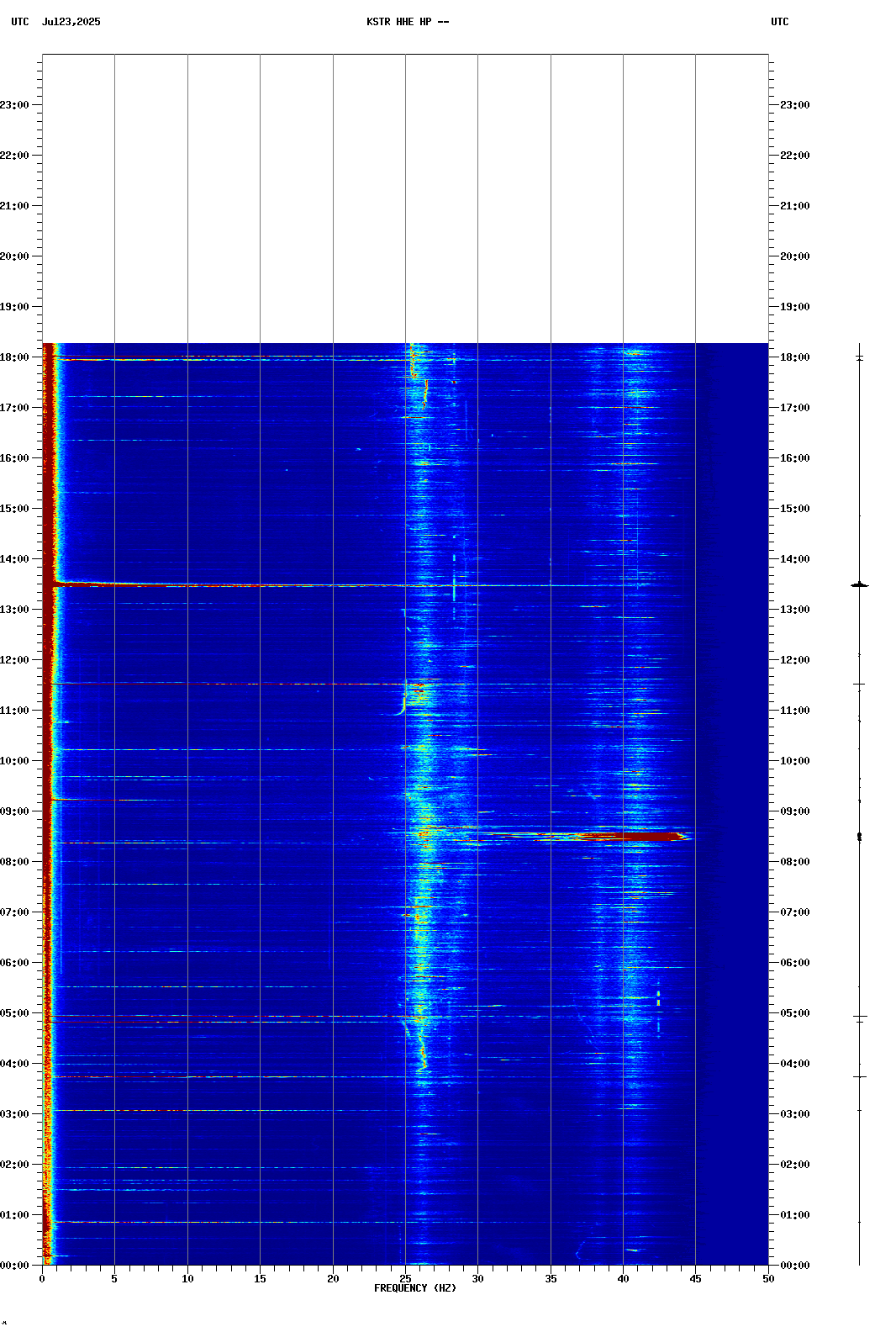896x1332 pixels.
Task: Click the 04:00 label on the right time axis
Action: (795, 1064)
